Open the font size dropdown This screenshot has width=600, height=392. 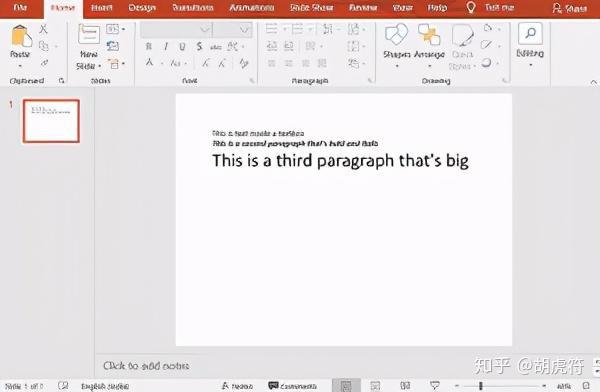pos(244,29)
